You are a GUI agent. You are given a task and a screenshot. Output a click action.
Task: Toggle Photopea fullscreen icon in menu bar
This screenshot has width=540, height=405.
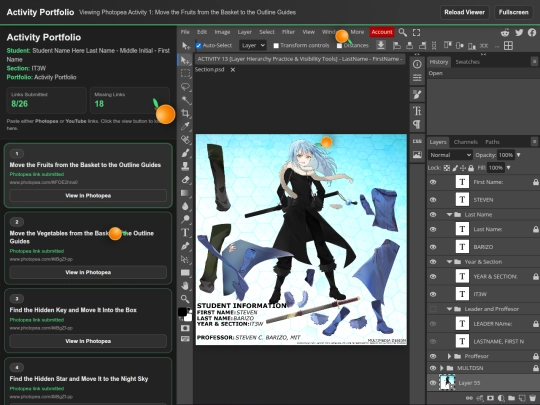pyautogui.click(x=416, y=32)
